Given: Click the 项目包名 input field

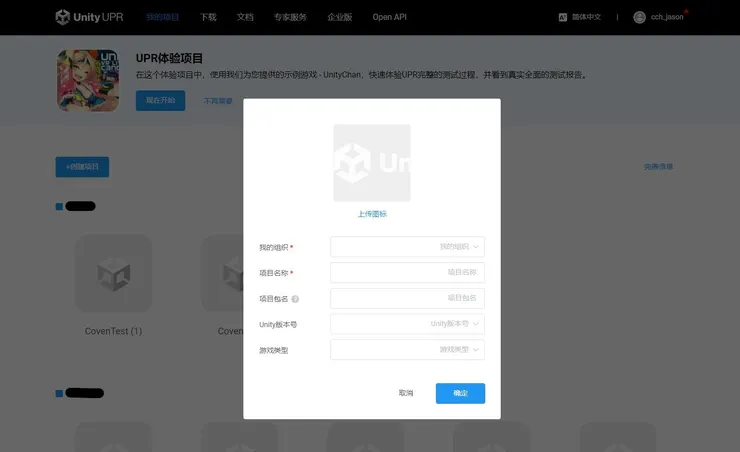Looking at the screenshot, I should tap(407, 298).
